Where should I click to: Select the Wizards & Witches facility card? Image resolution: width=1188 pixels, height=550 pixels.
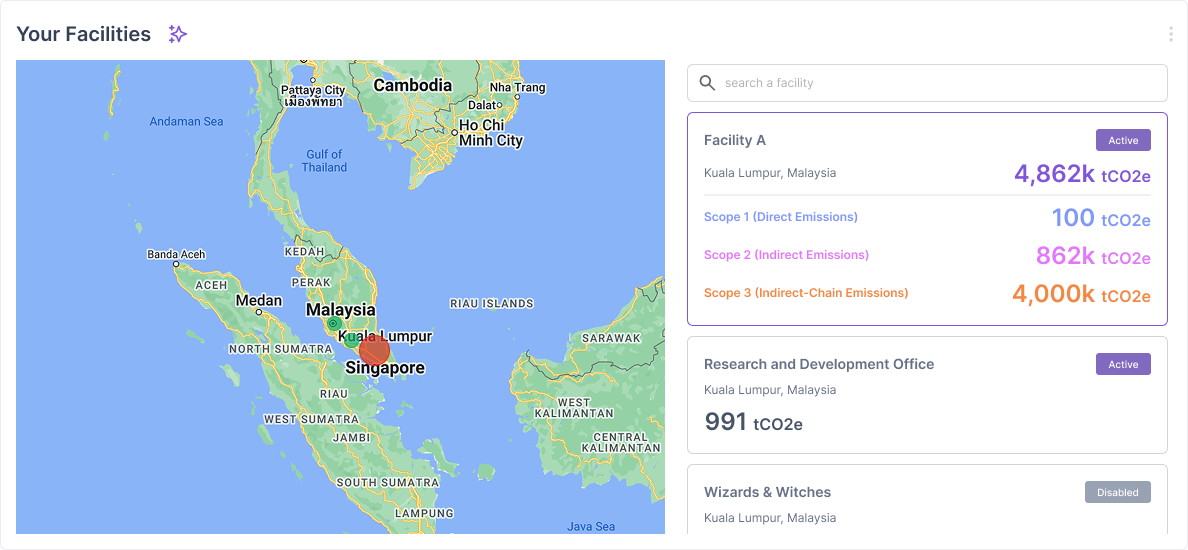point(767,492)
